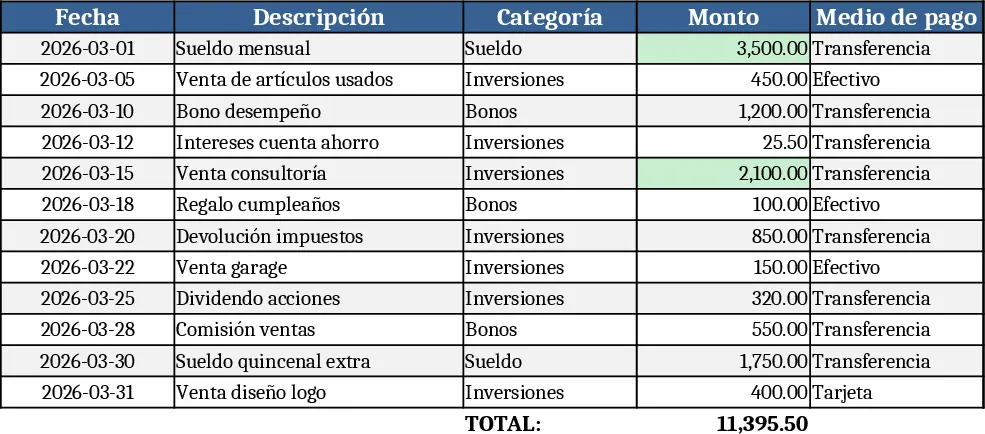Select the Comisión ventas cell

318,330
